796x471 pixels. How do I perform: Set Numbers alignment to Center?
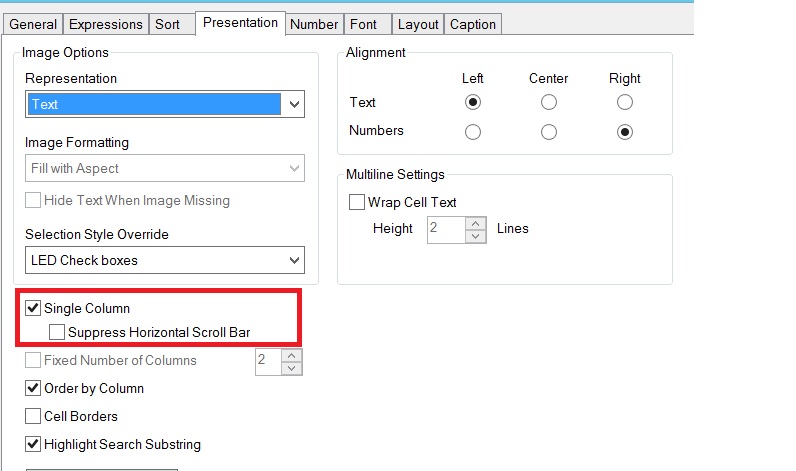coord(549,132)
